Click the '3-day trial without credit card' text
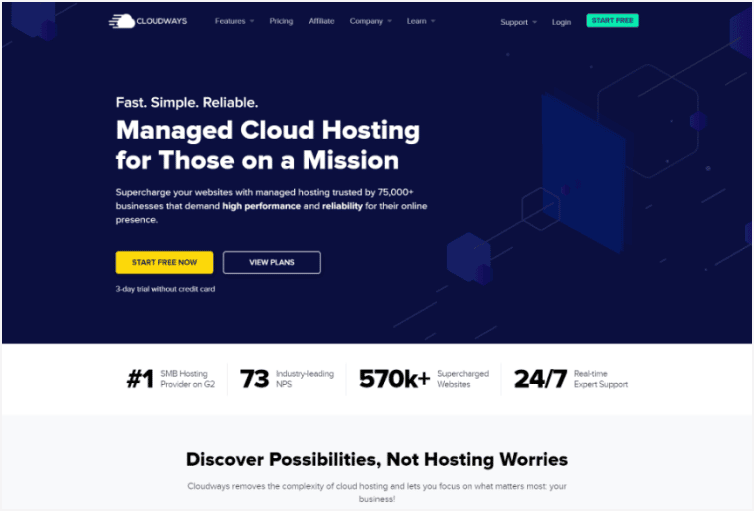754x511 pixels. [165, 289]
